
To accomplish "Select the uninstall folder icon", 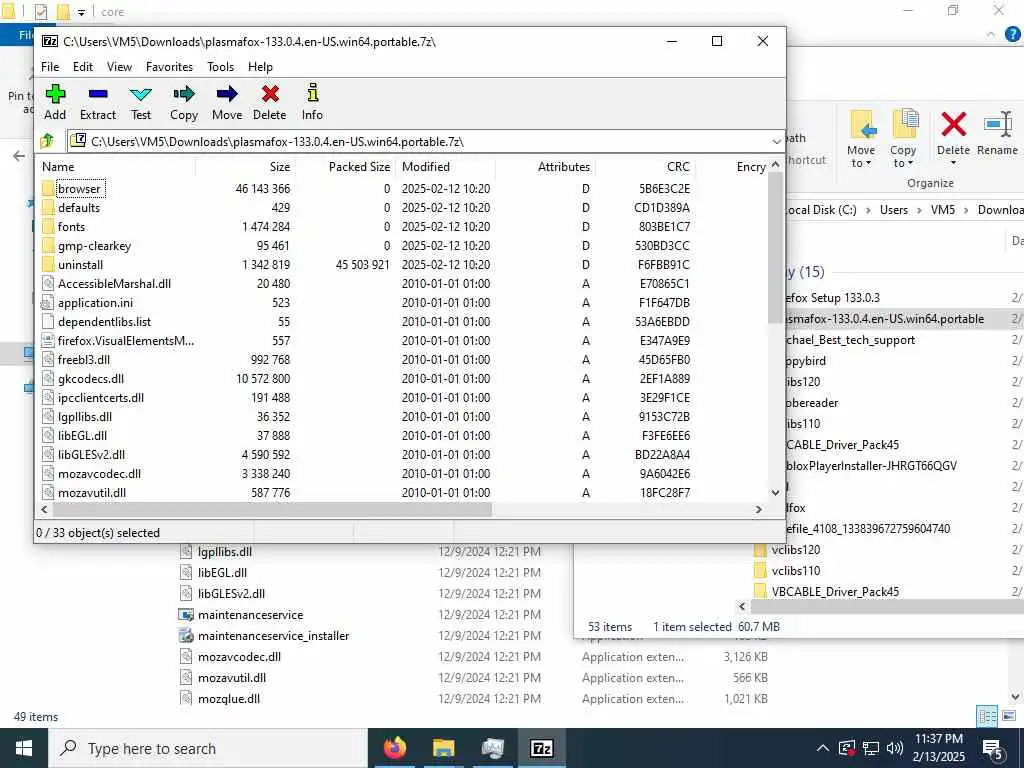I will pyautogui.click(x=48, y=264).
